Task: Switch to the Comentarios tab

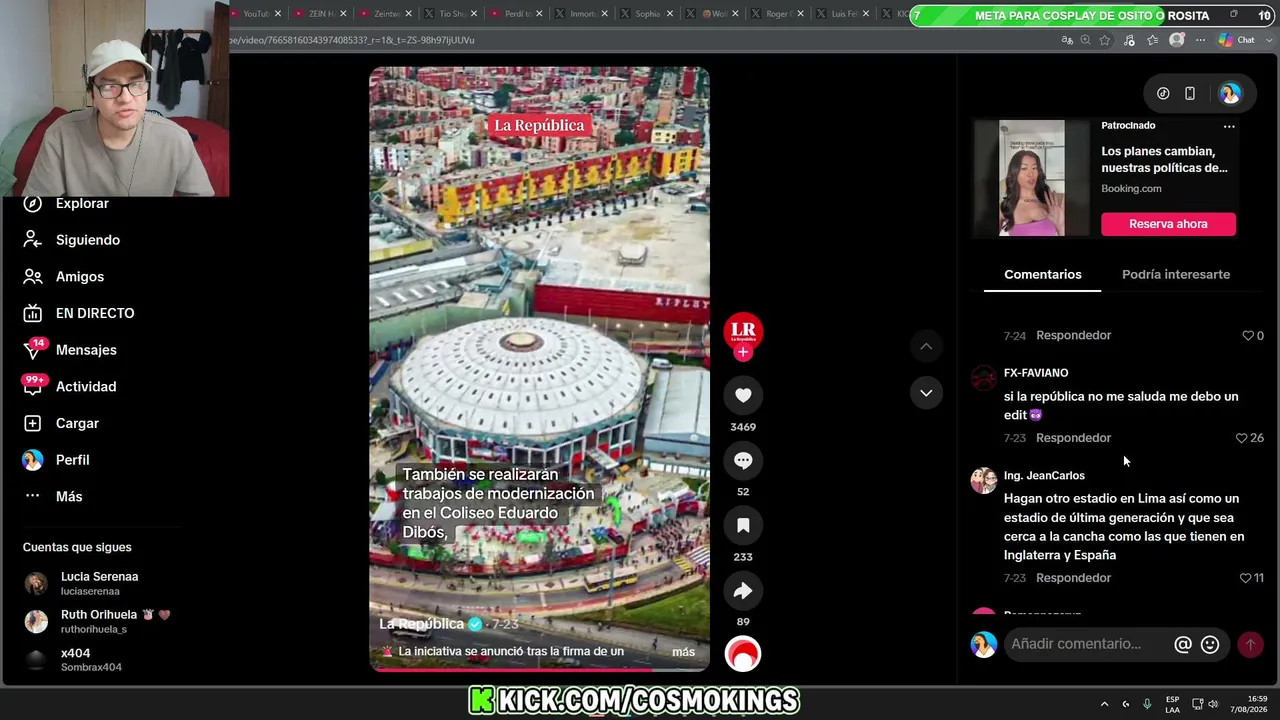Action: [1043, 274]
